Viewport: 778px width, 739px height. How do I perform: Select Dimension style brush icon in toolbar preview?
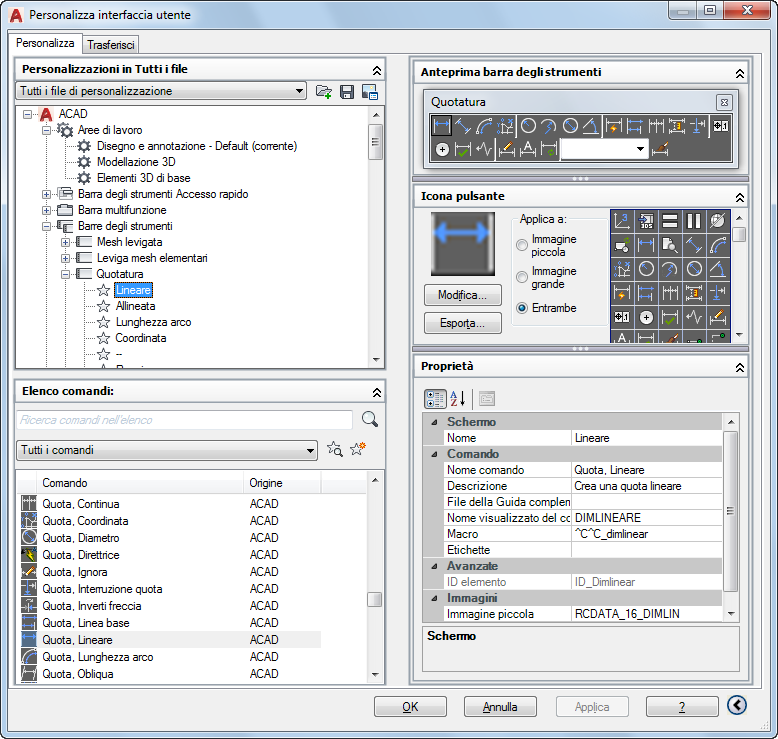[660, 149]
